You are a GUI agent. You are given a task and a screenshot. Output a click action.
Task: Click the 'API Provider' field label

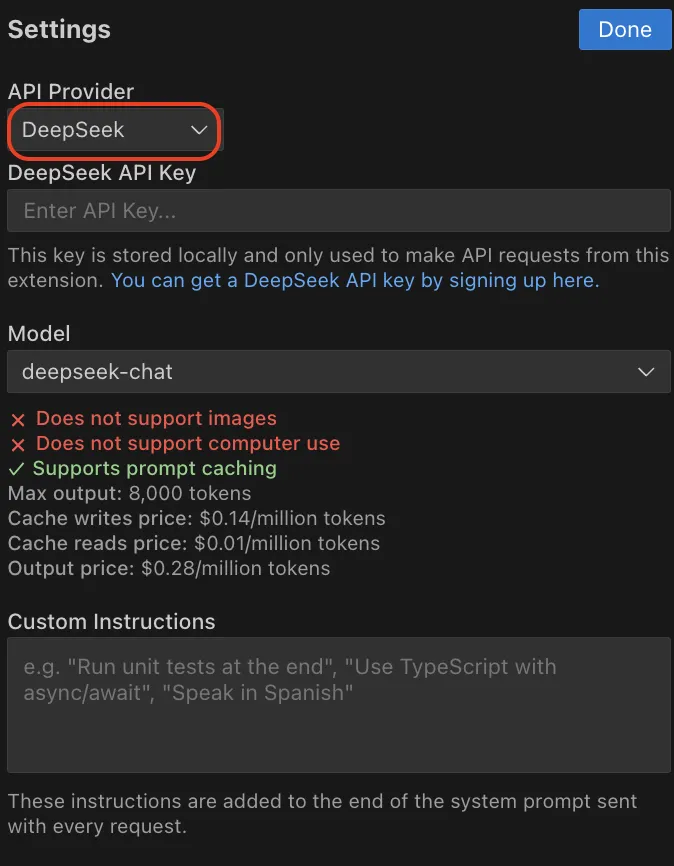coord(70,91)
